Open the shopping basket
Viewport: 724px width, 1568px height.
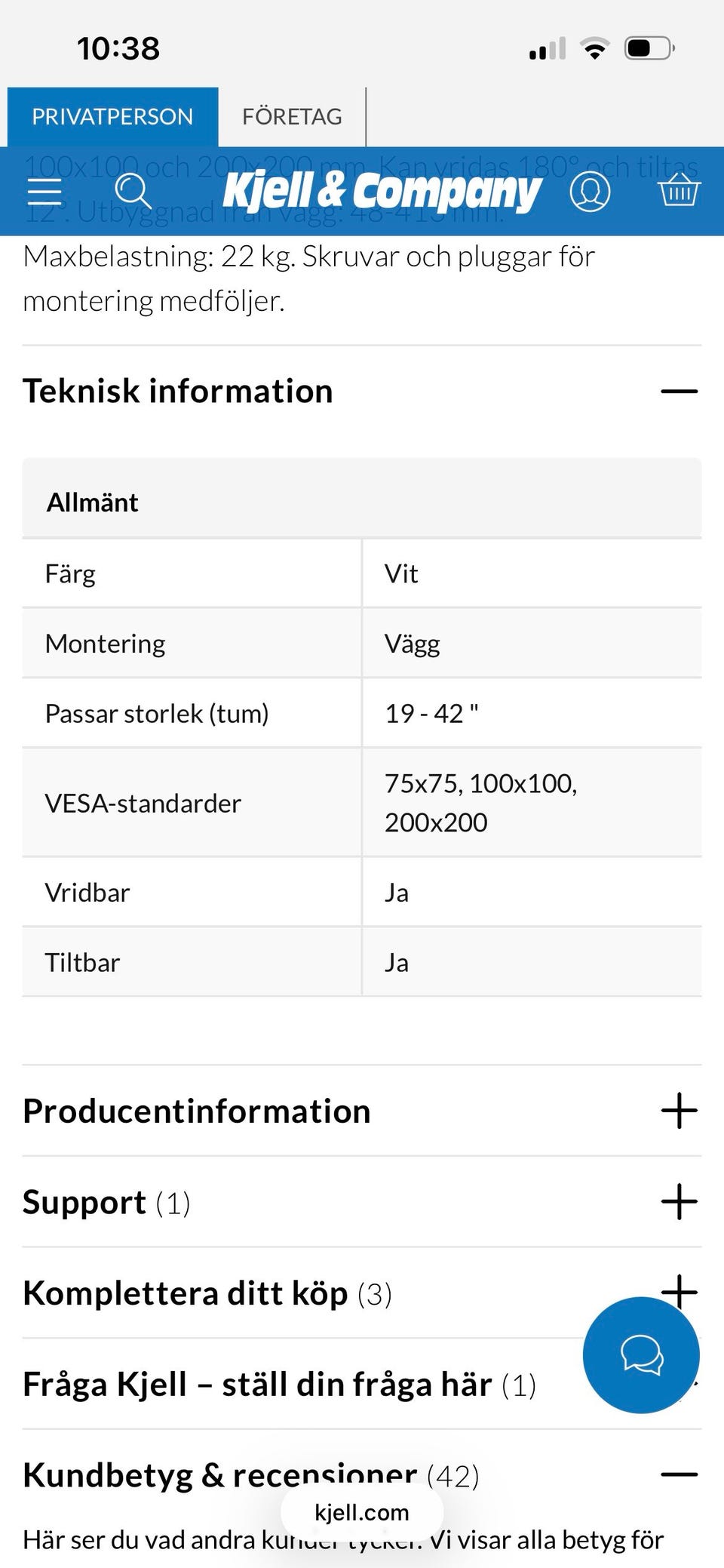tap(679, 190)
